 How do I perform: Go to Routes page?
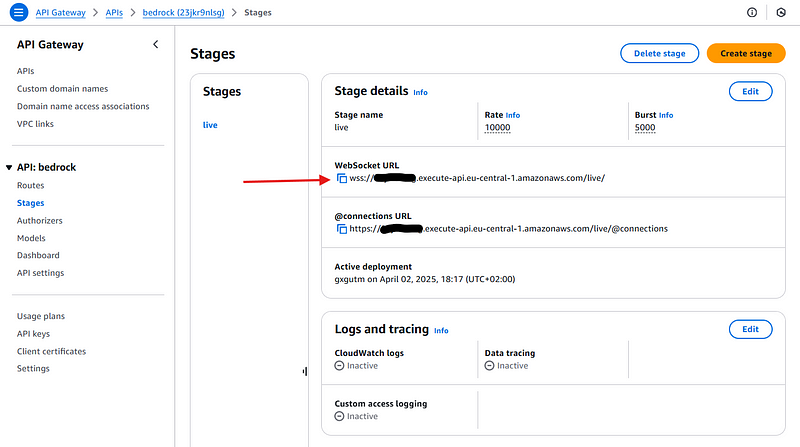click(x=30, y=185)
